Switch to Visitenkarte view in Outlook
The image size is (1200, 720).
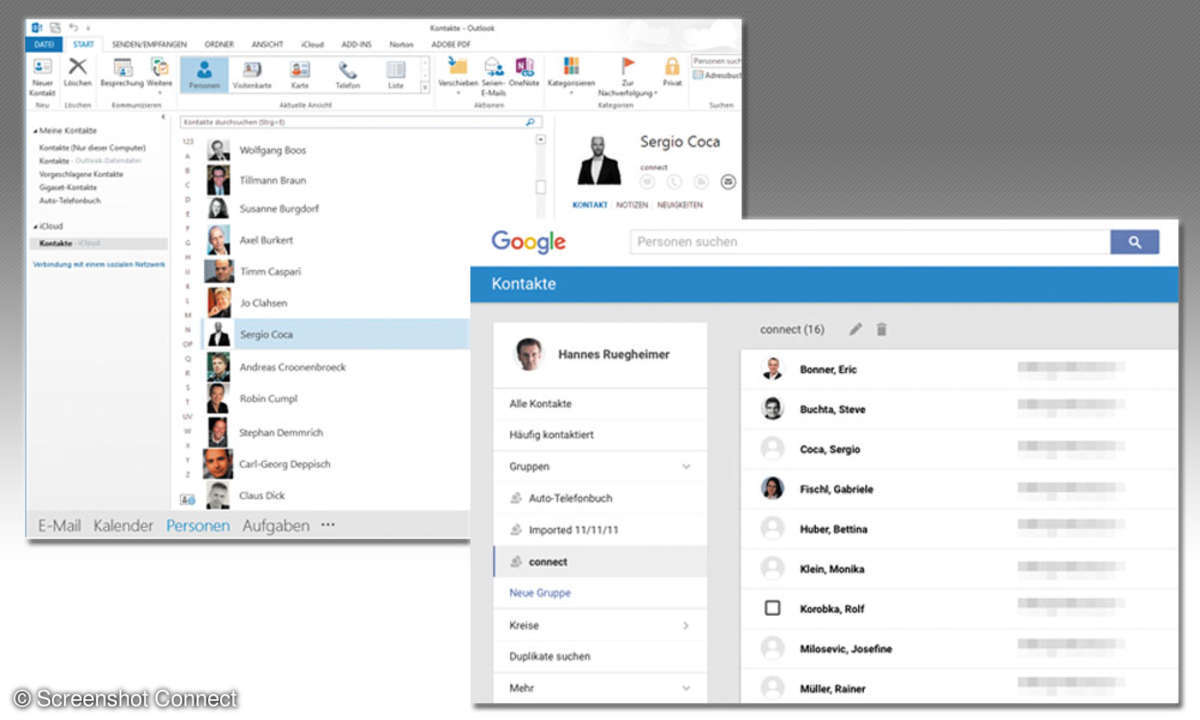252,70
